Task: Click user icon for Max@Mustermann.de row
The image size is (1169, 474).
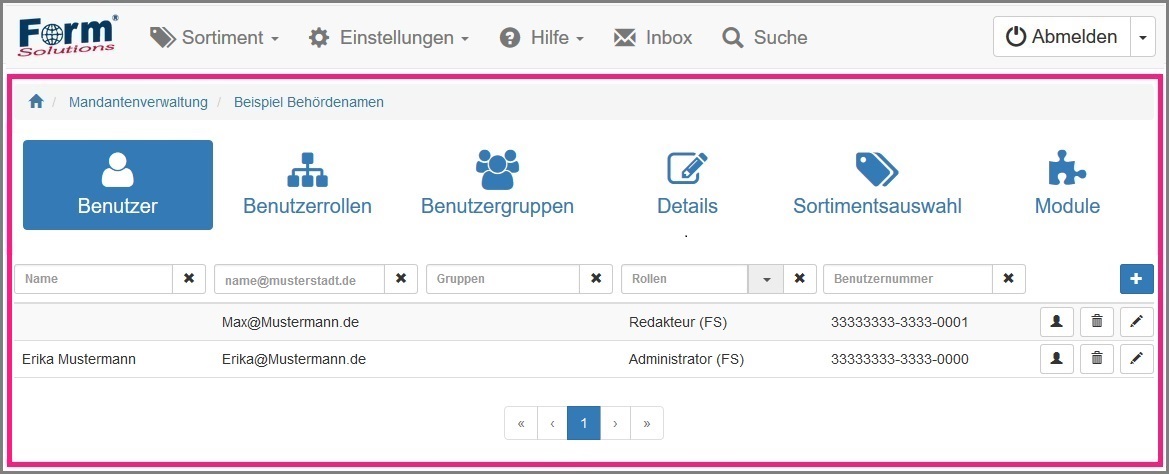Action: point(1056,322)
